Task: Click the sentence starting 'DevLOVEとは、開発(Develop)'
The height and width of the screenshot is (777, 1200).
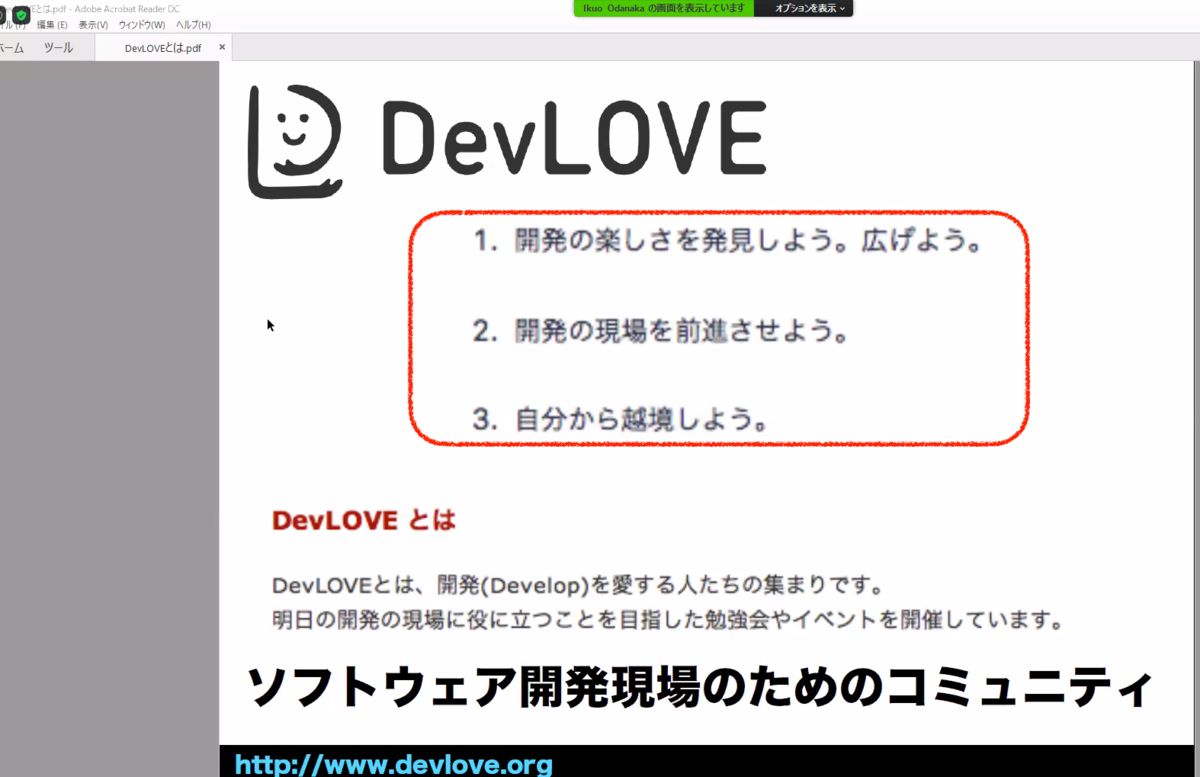Action: click(x=577, y=584)
